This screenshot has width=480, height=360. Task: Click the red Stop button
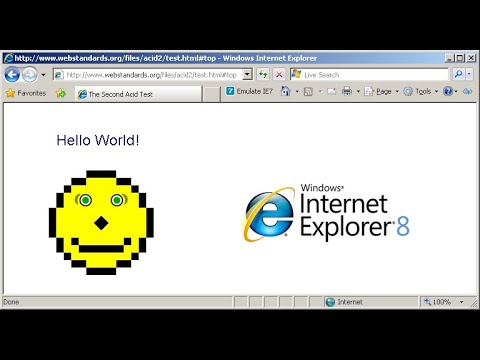click(x=279, y=74)
